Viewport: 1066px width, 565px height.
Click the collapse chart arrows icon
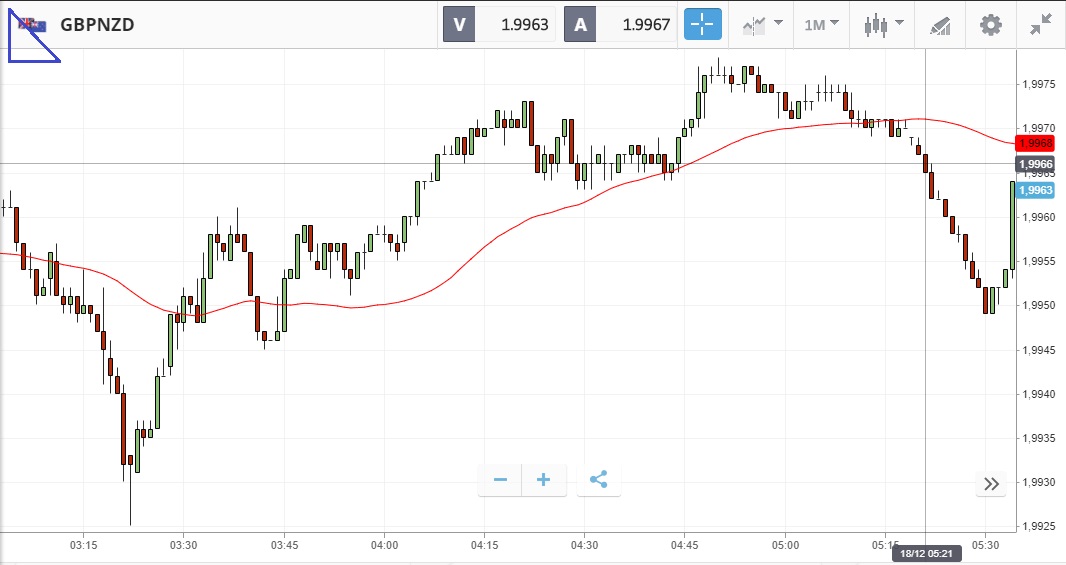(1040, 24)
